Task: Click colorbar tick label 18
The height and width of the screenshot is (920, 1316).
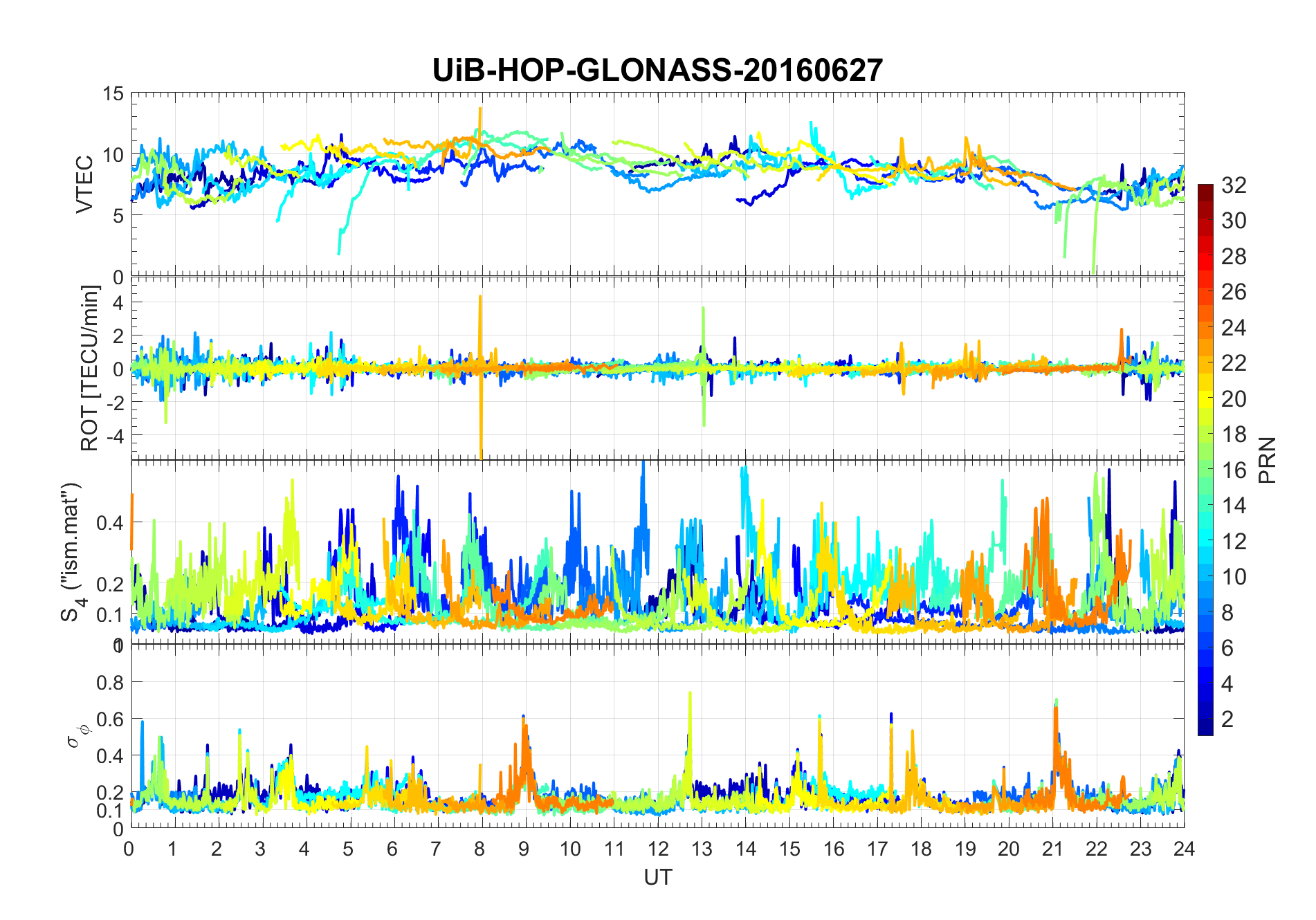Action: pos(1234,434)
